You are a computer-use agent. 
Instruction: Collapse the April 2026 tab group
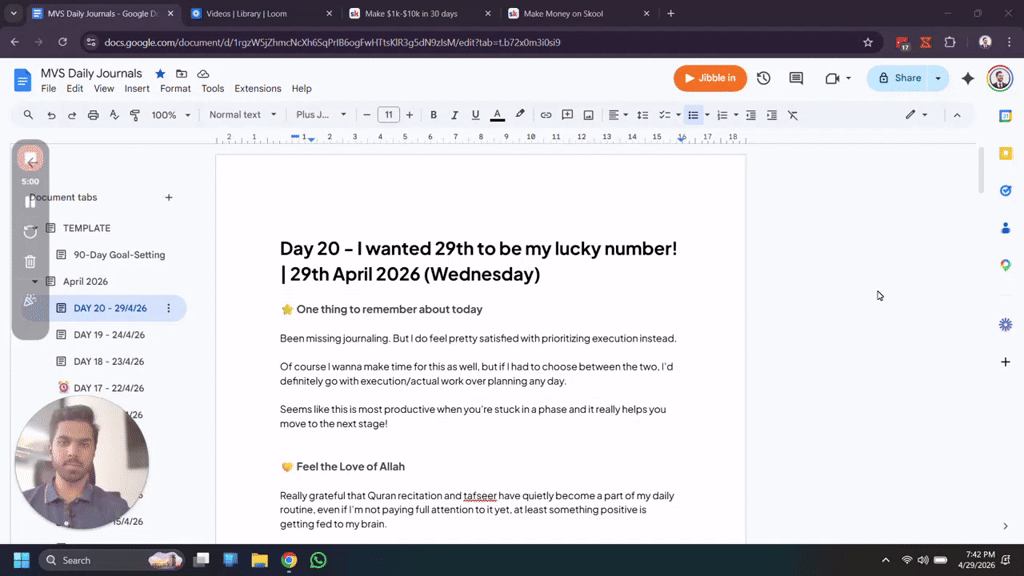click(x=35, y=281)
